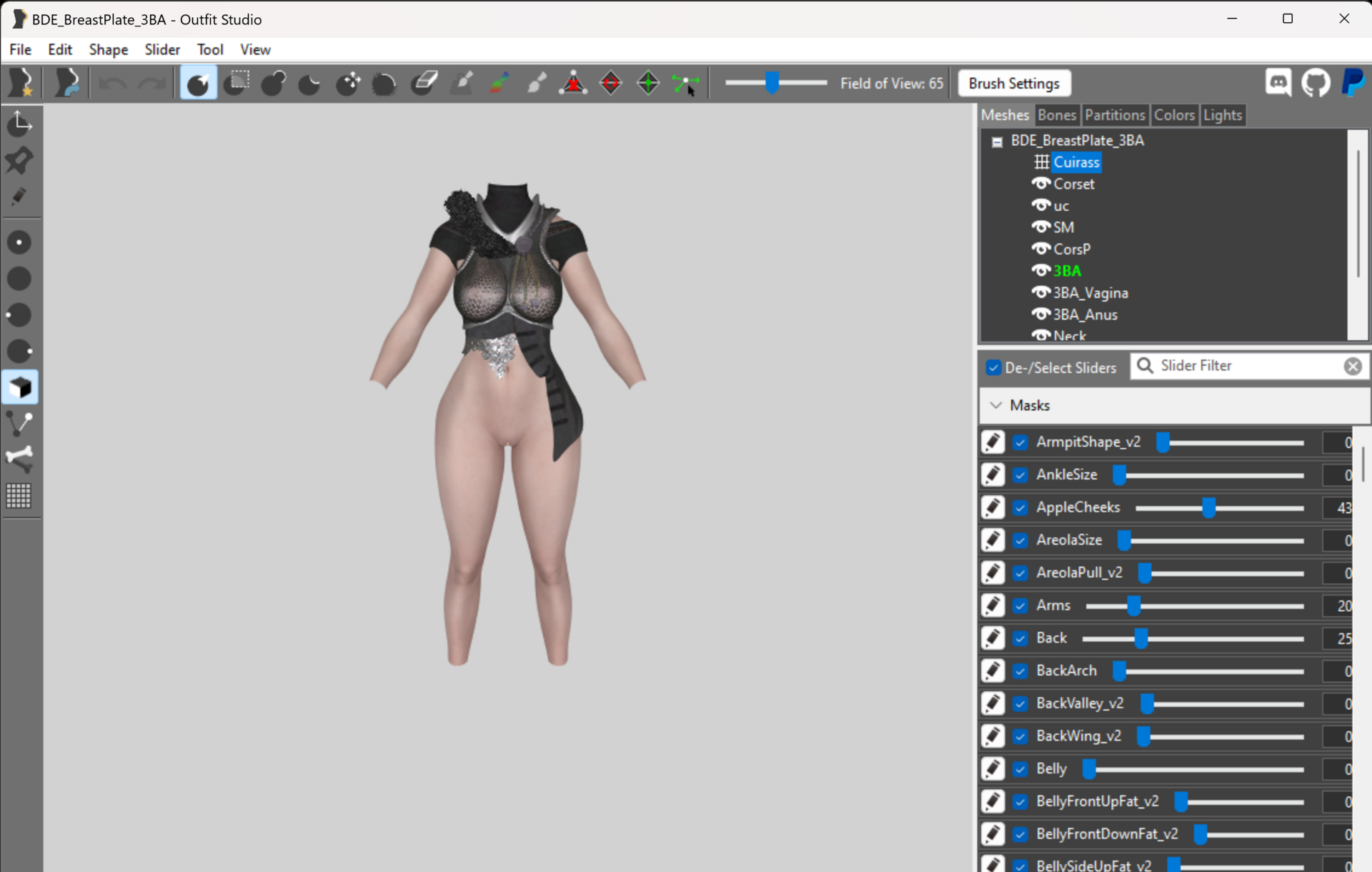
Task: Select the CorsP mesh in tree
Action: coord(1072,249)
